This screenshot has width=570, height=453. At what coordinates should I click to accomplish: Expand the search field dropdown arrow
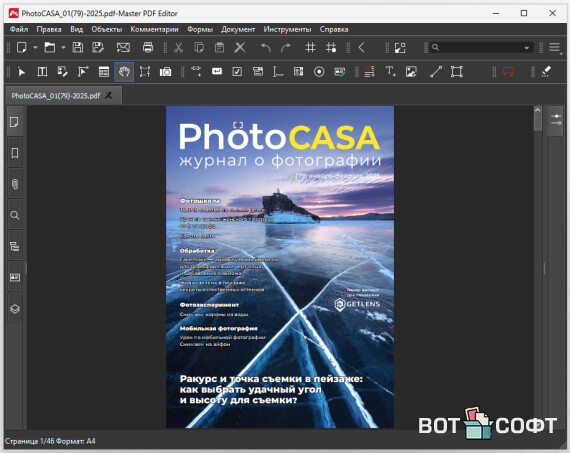point(526,48)
